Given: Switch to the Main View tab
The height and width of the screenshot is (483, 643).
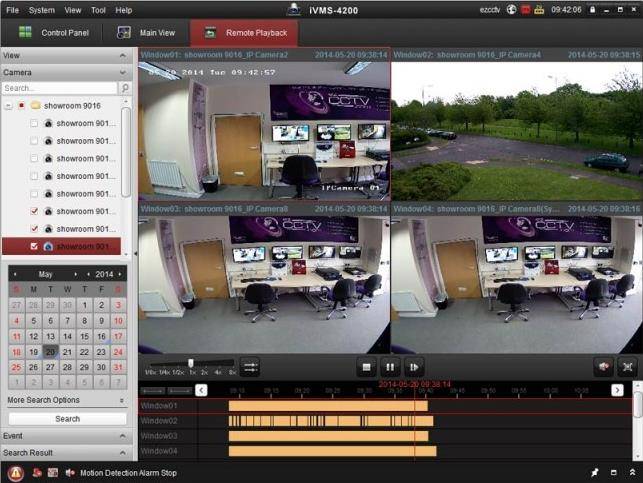Looking at the screenshot, I should coord(150,33).
